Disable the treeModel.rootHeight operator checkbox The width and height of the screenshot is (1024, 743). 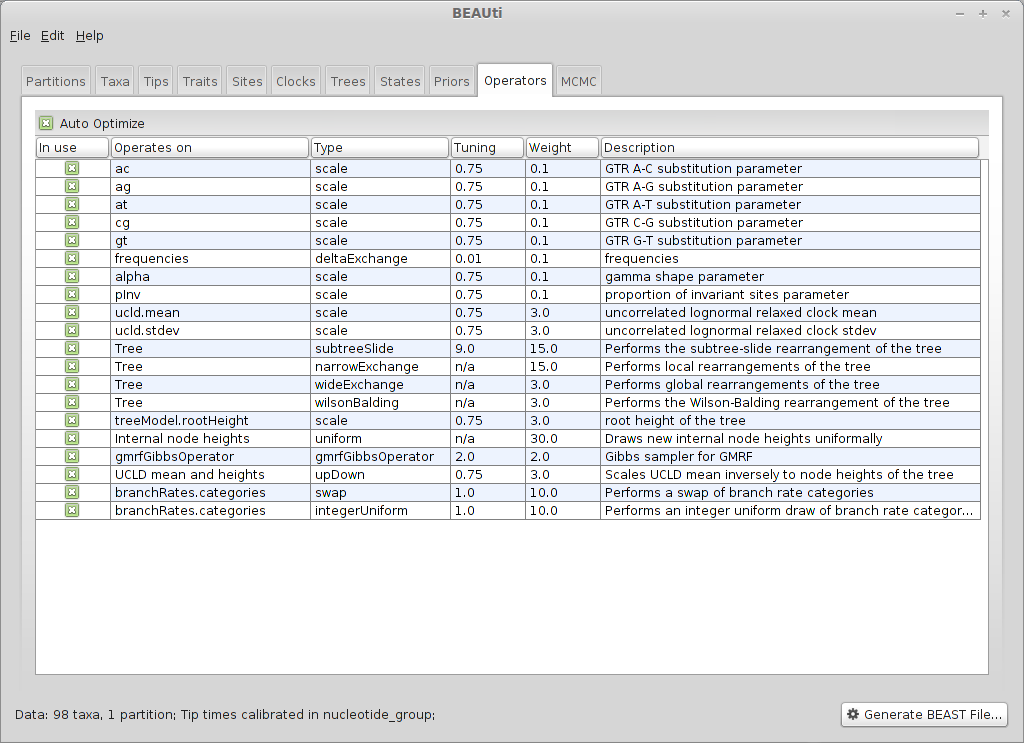tap(72, 420)
